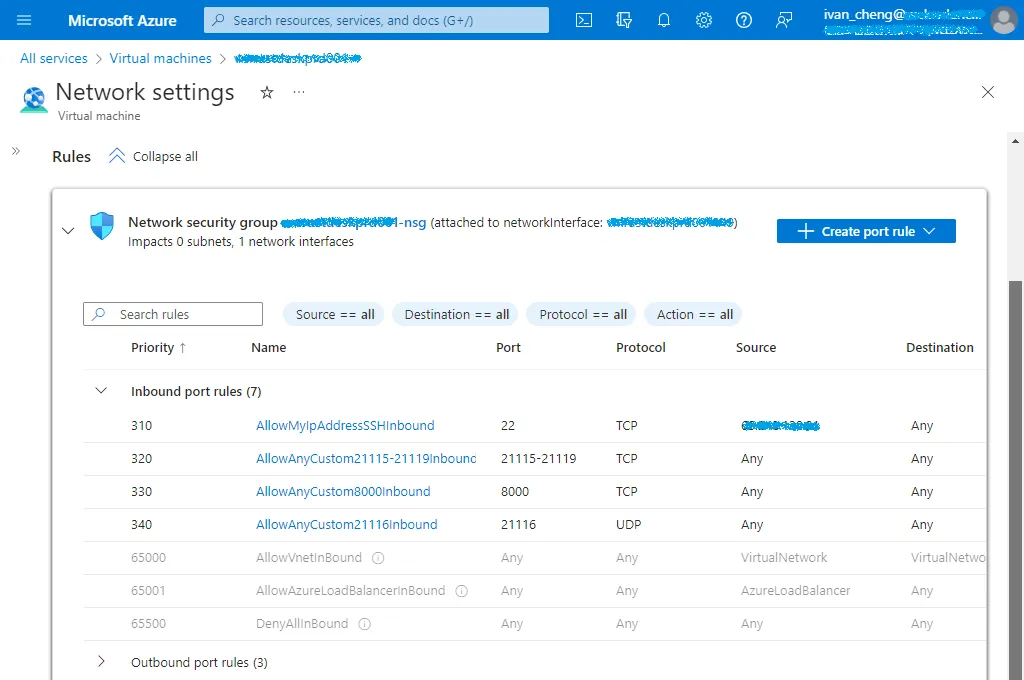
Task: Sort by the Port column header
Action: tap(508, 348)
